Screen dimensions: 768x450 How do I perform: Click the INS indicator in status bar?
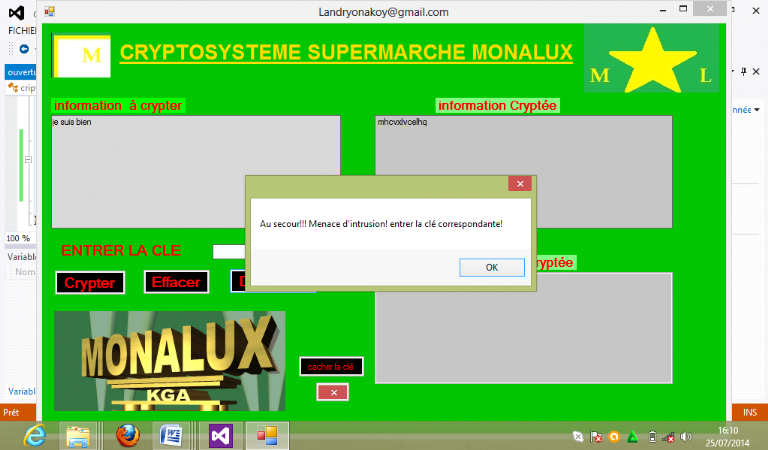tap(749, 413)
